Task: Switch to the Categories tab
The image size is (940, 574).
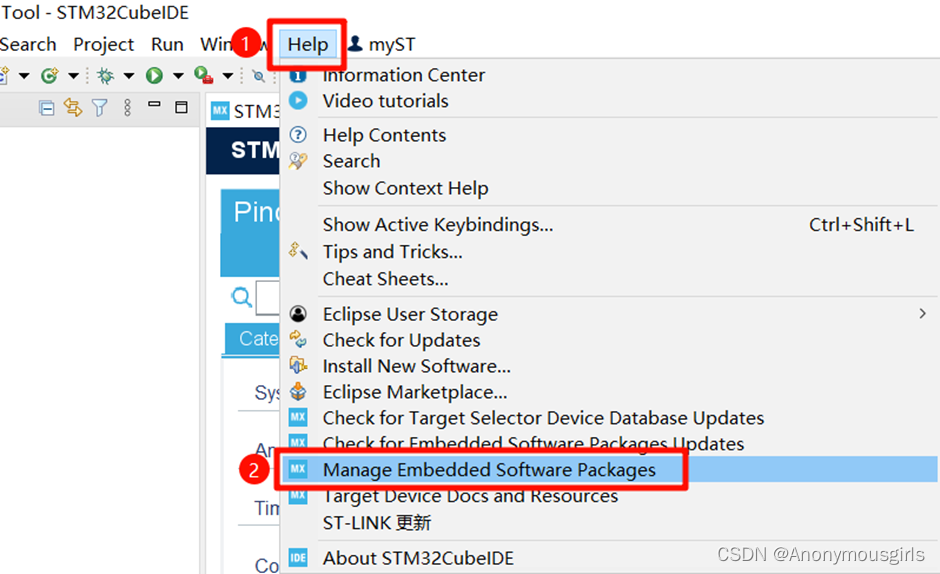Action: tap(252, 338)
